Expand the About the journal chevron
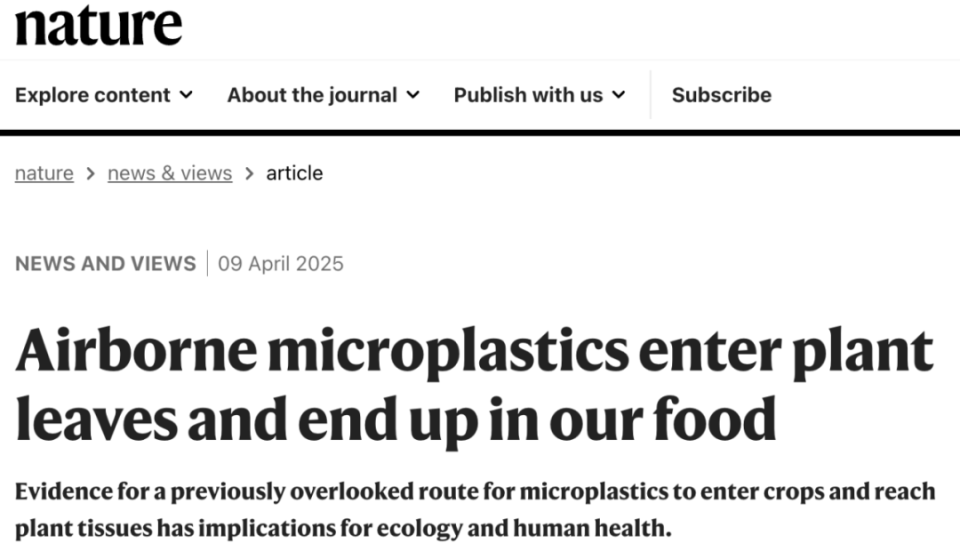Image resolution: width=960 pixels, height=559 pixels. 413,95
